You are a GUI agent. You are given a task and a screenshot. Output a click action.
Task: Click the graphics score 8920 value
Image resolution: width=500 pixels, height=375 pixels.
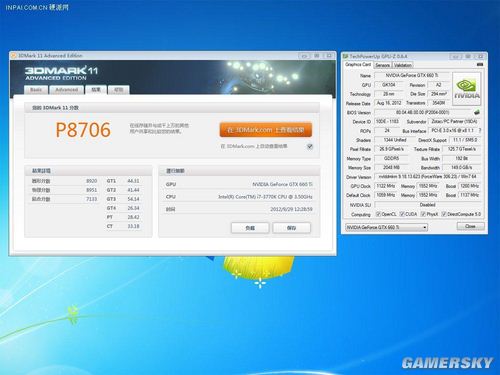92,181
